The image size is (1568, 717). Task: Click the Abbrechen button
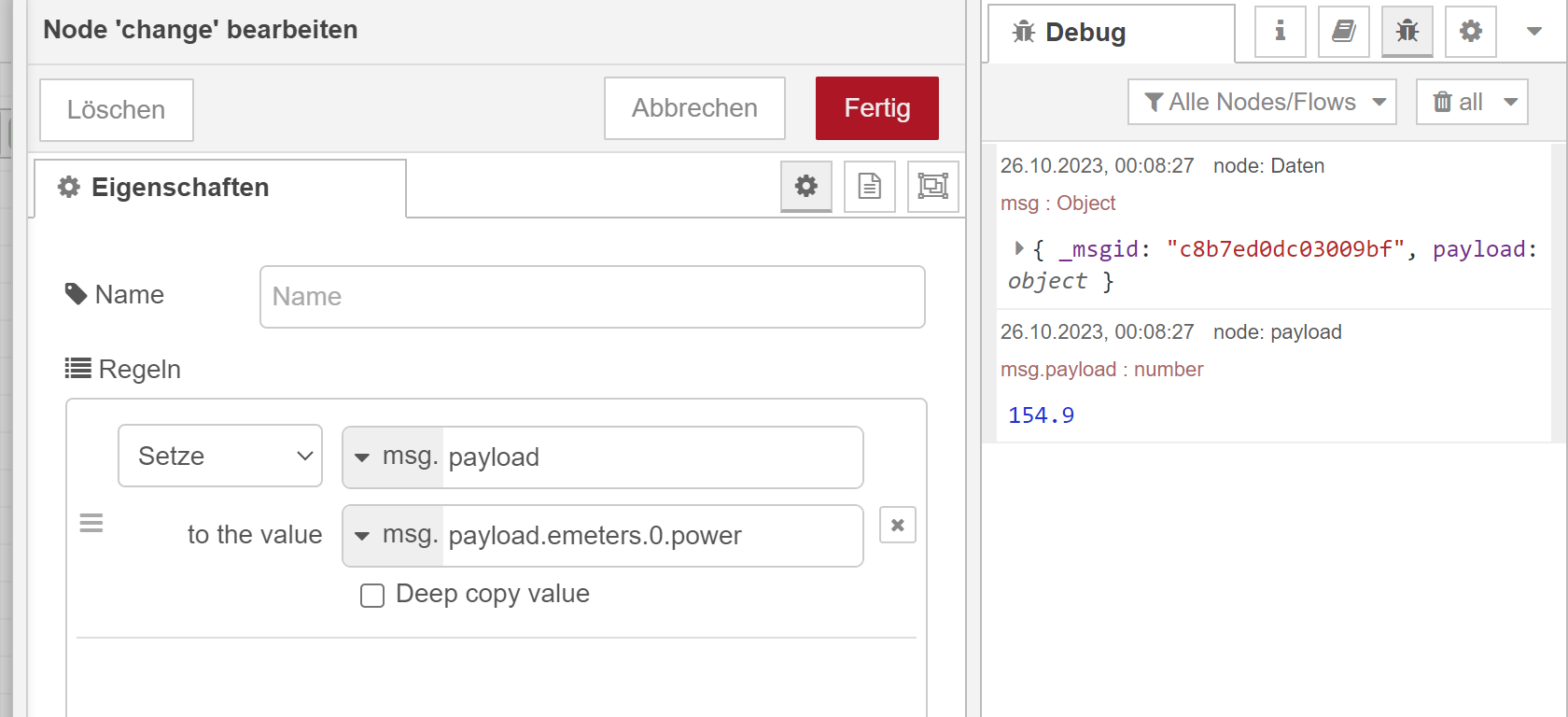point(694,108)
